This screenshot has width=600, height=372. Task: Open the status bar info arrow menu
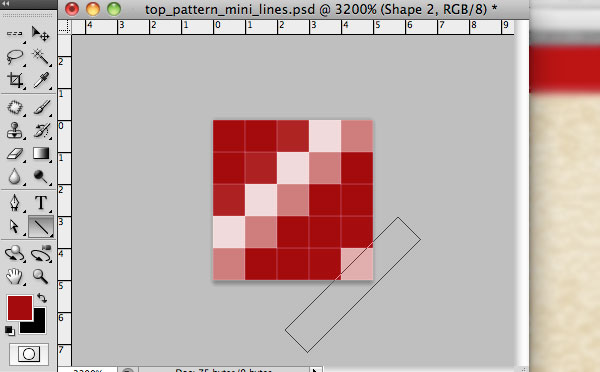(315, 370)
